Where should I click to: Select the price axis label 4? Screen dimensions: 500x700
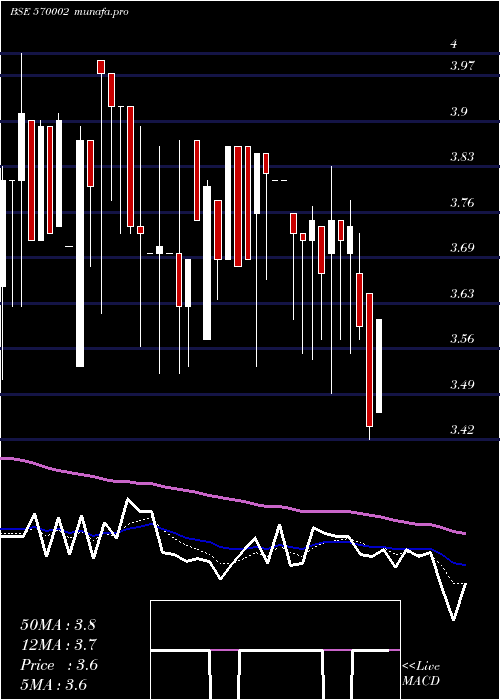pyautogui.click(x=454, y=44)
